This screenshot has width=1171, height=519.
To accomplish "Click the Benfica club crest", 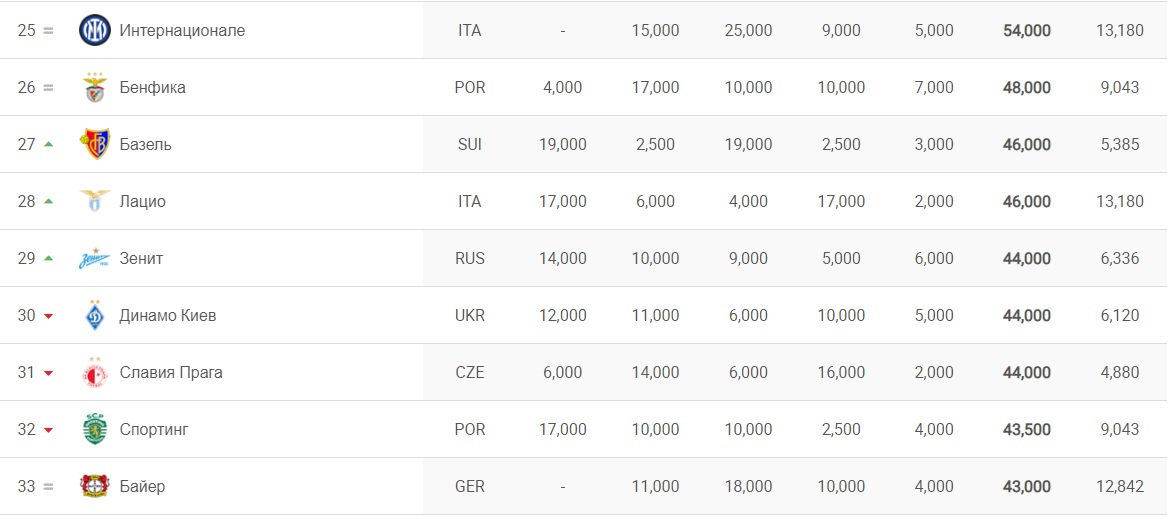I will click(95, 88).
